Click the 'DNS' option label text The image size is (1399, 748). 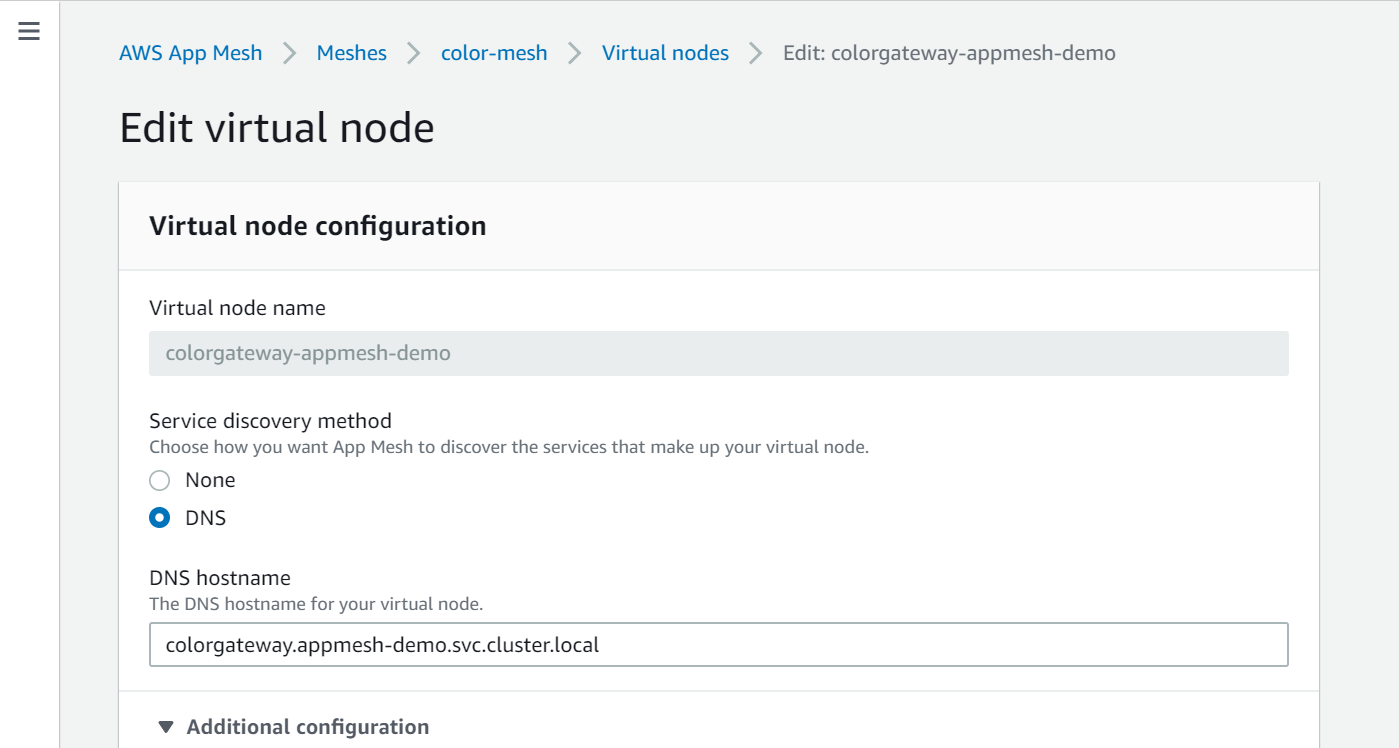(206, 518)
